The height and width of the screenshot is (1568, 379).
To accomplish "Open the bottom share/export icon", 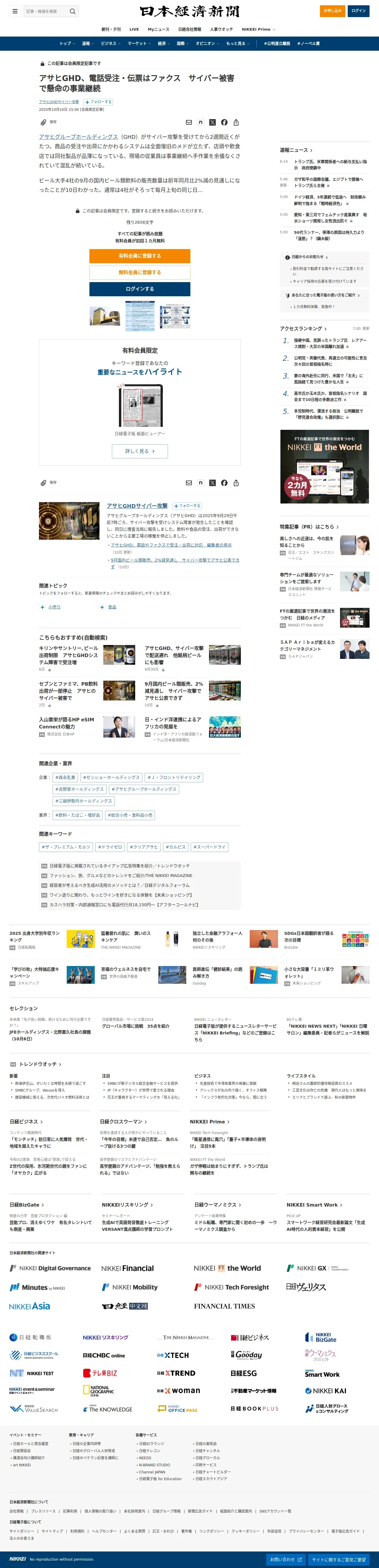I will 236,483.
